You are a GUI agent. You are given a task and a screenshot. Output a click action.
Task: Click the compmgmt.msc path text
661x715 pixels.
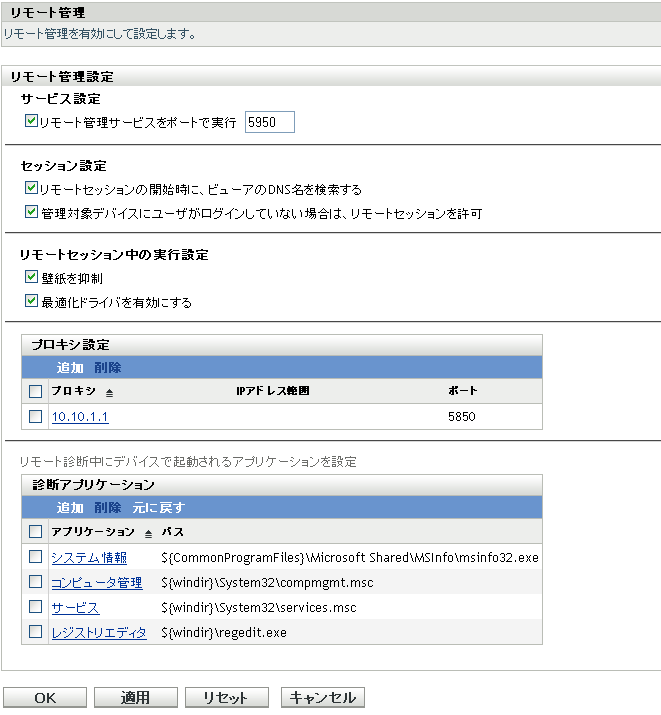(267, 583)
